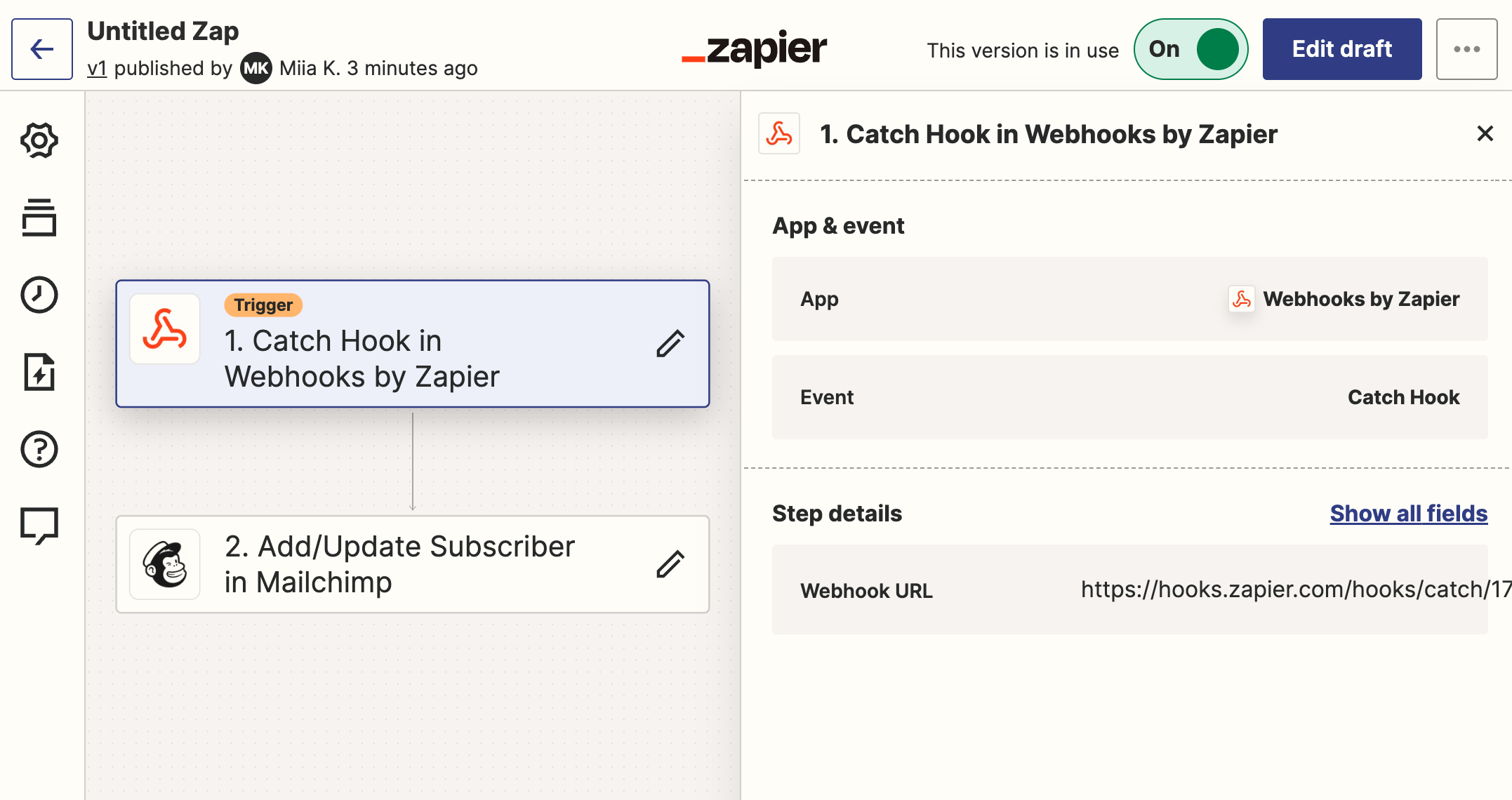The height and width of the screenshot is (800, 1512).
Task: Turn the Zap Off using the toggle
Action: (x=1191, y=49)
